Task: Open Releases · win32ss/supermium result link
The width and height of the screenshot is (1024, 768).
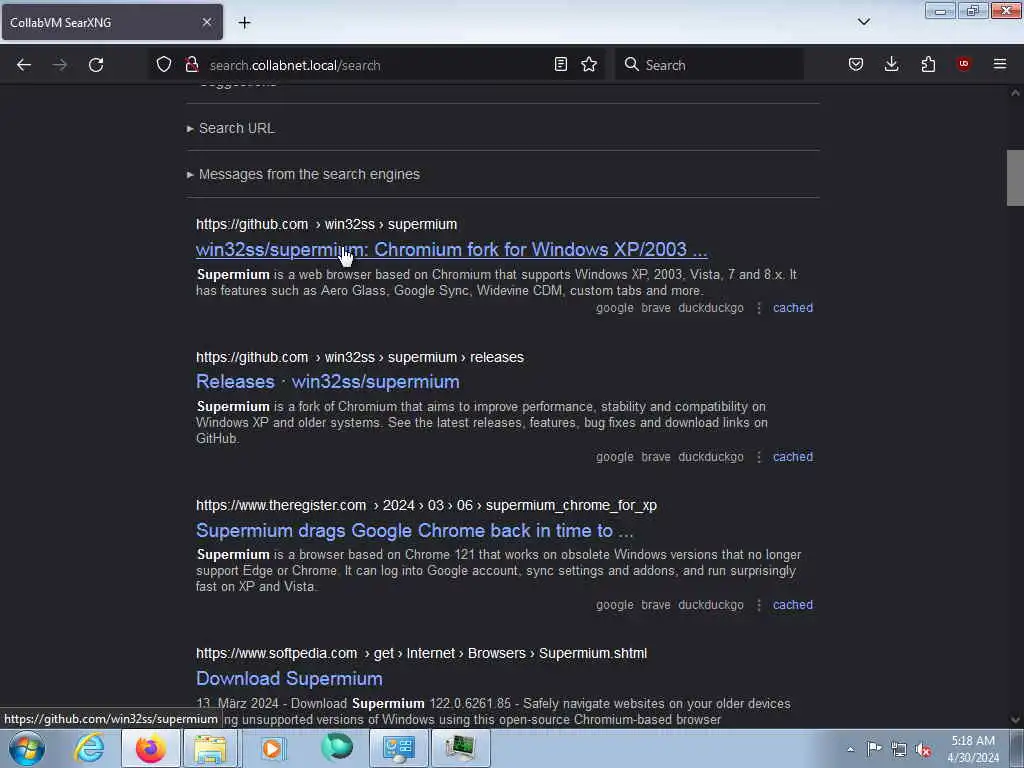Action: click(327, 381)
